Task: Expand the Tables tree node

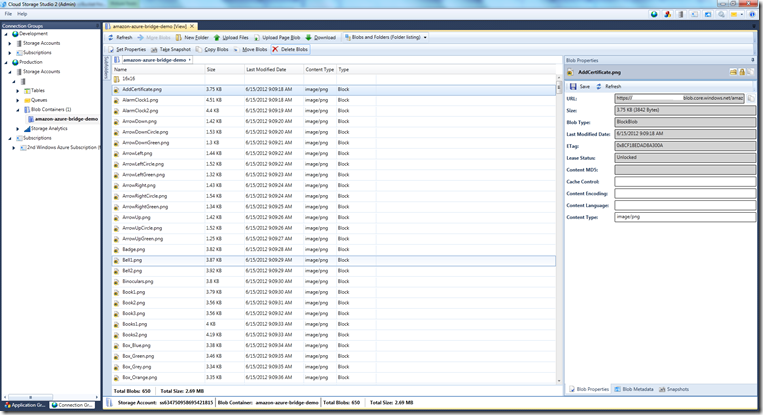Action: pyautogui.click(x=19, y=90)
